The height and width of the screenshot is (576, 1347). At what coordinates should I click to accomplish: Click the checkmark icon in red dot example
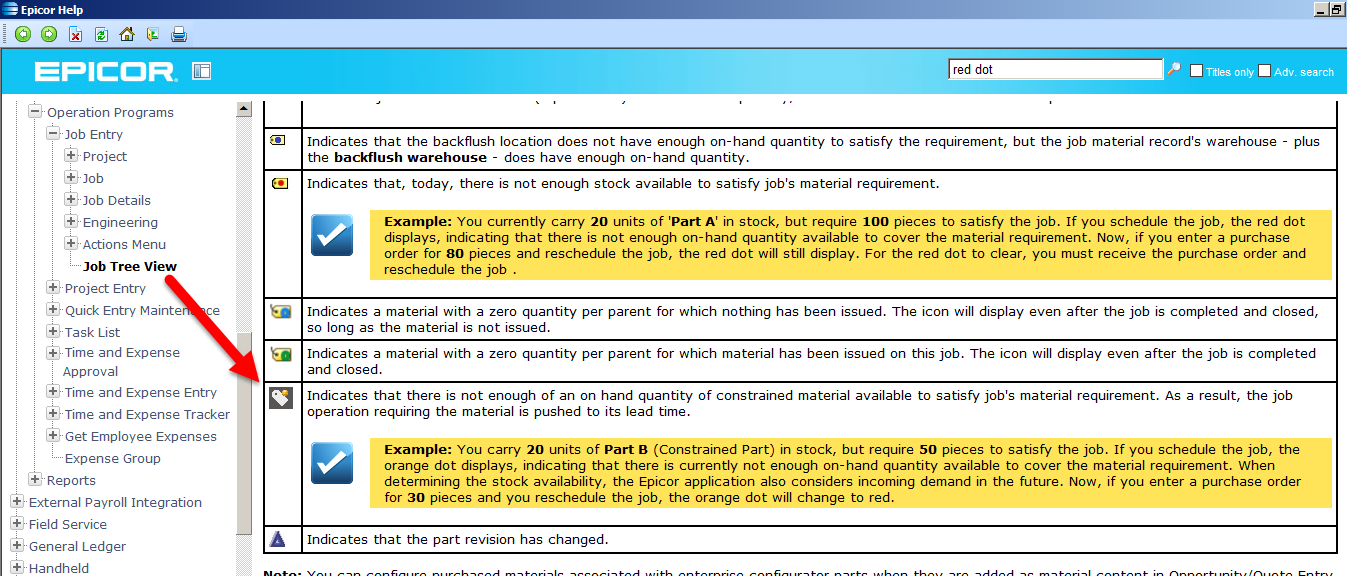(x=331, y=235)
